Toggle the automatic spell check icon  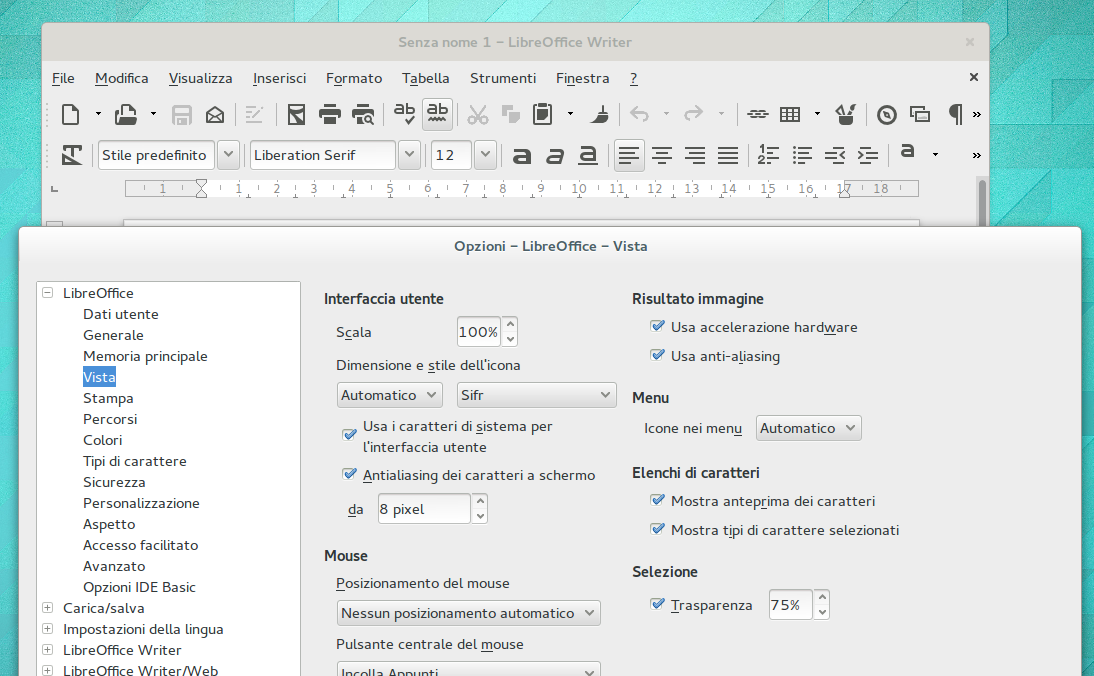[x=437, y=114]
